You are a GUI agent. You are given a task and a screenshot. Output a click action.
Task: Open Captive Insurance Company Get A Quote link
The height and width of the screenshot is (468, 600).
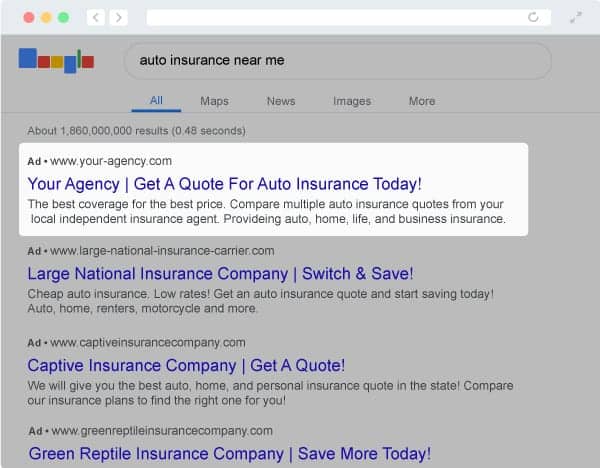click(186, 365)
